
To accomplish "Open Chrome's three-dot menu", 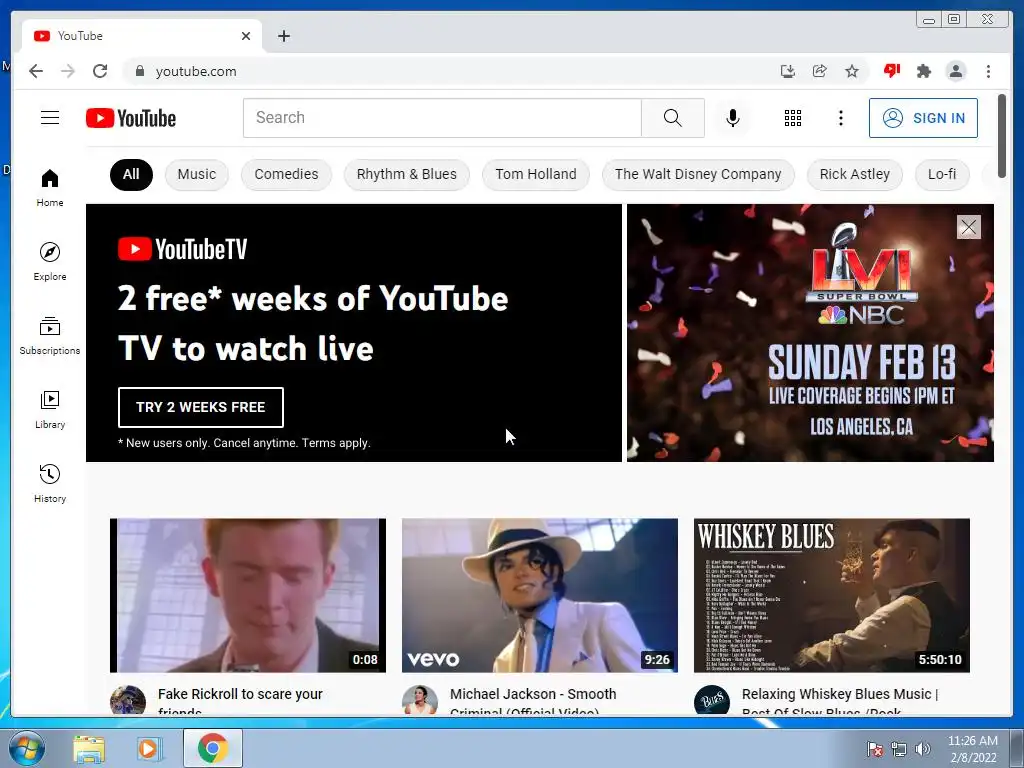I will pos(988,71).
